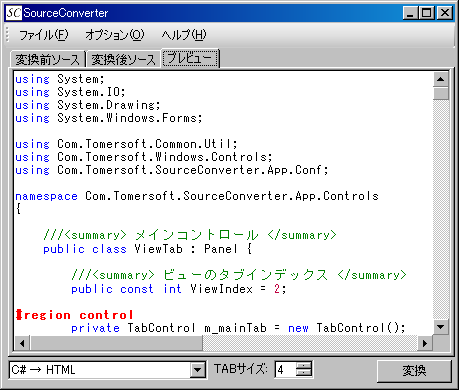459x390 pixels.
Task: Click the vertical scrollbar up arrow
Action: tap(441, 79)
